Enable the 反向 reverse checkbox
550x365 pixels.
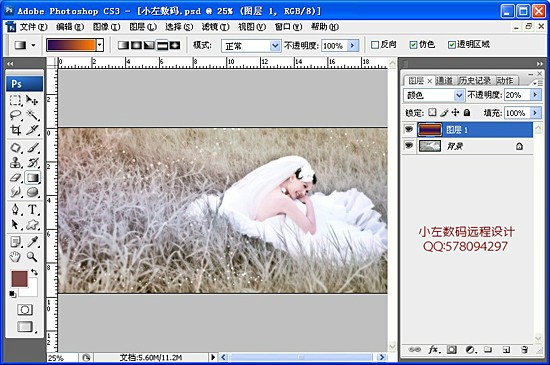pos(375,45)
